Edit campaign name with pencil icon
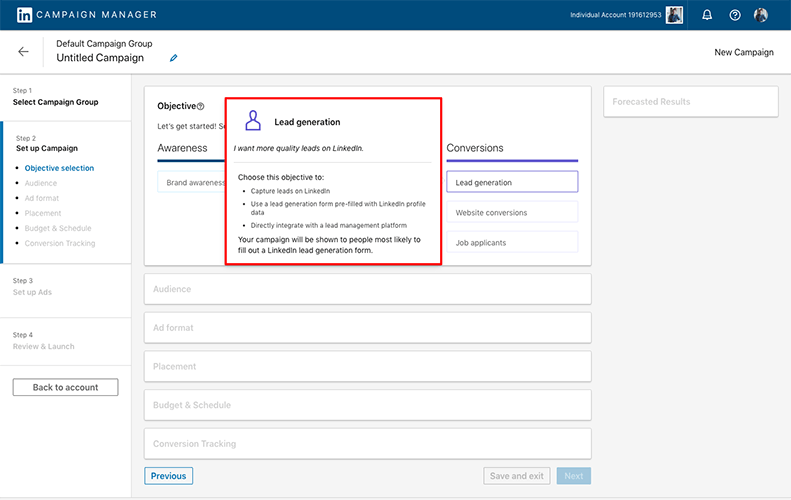This screenshot has width=791, height=500. click(174, 58)
